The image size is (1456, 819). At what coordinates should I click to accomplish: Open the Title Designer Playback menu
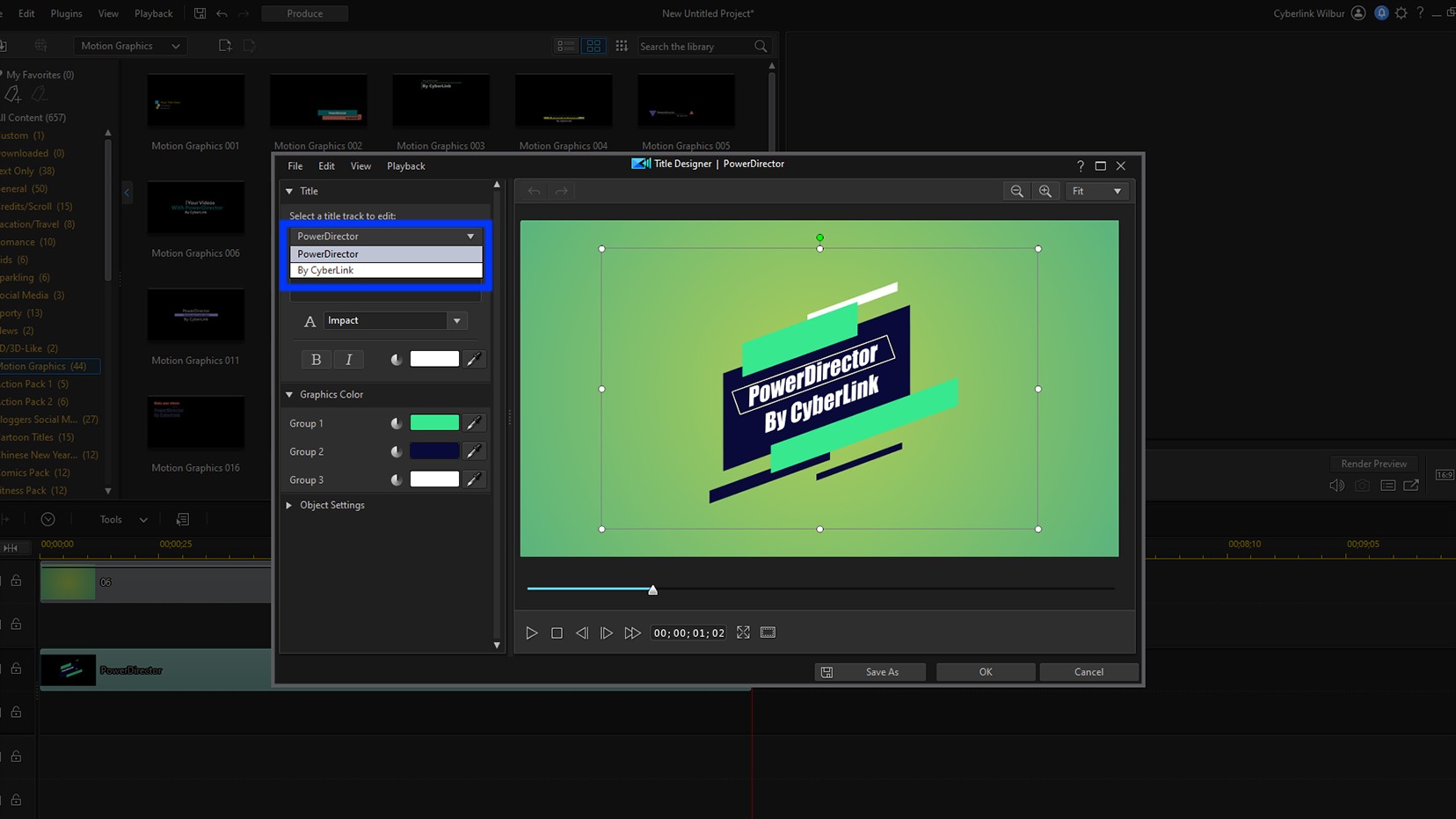click(x=406, y=165)
